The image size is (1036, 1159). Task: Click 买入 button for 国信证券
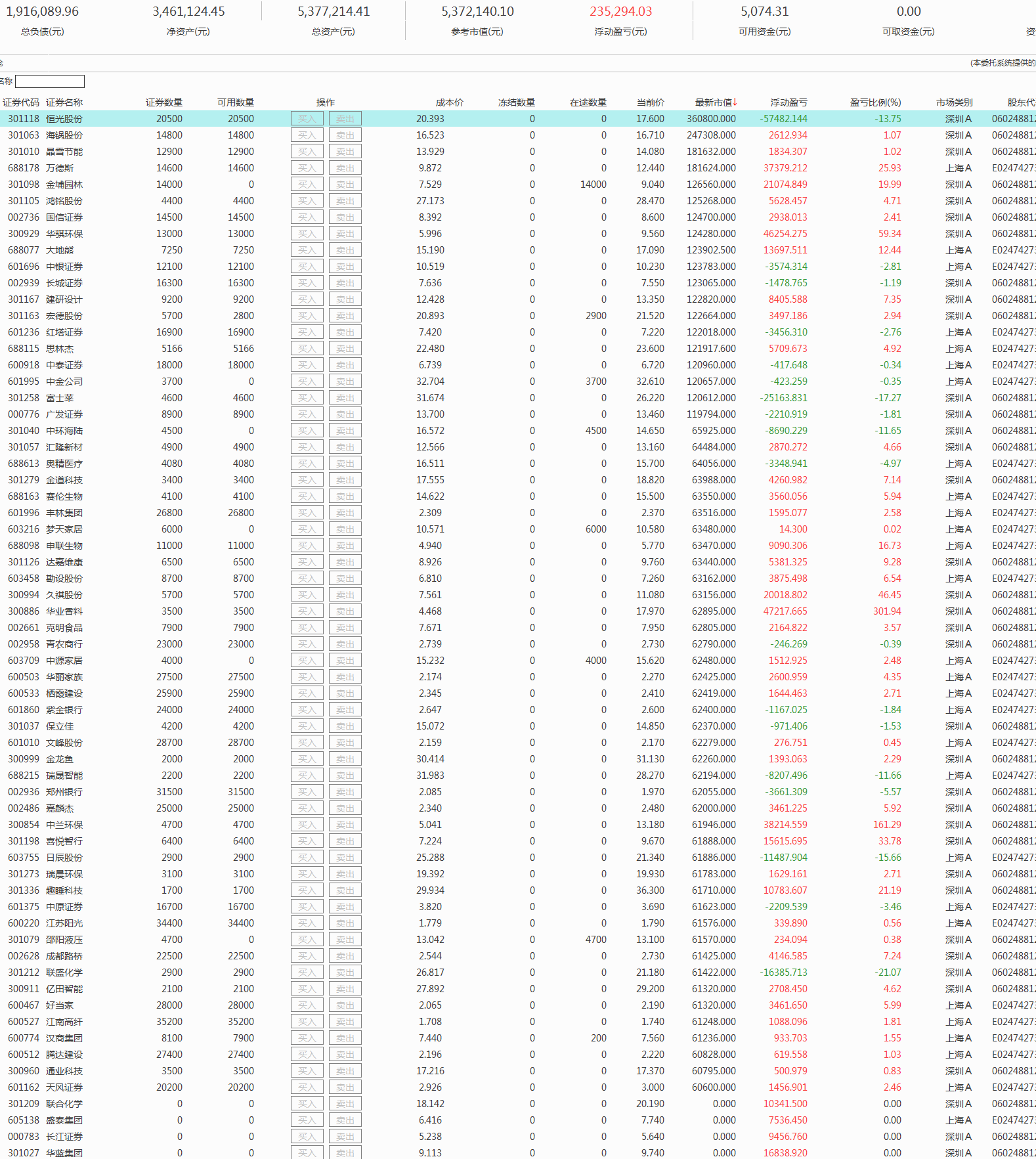point(307,217)
